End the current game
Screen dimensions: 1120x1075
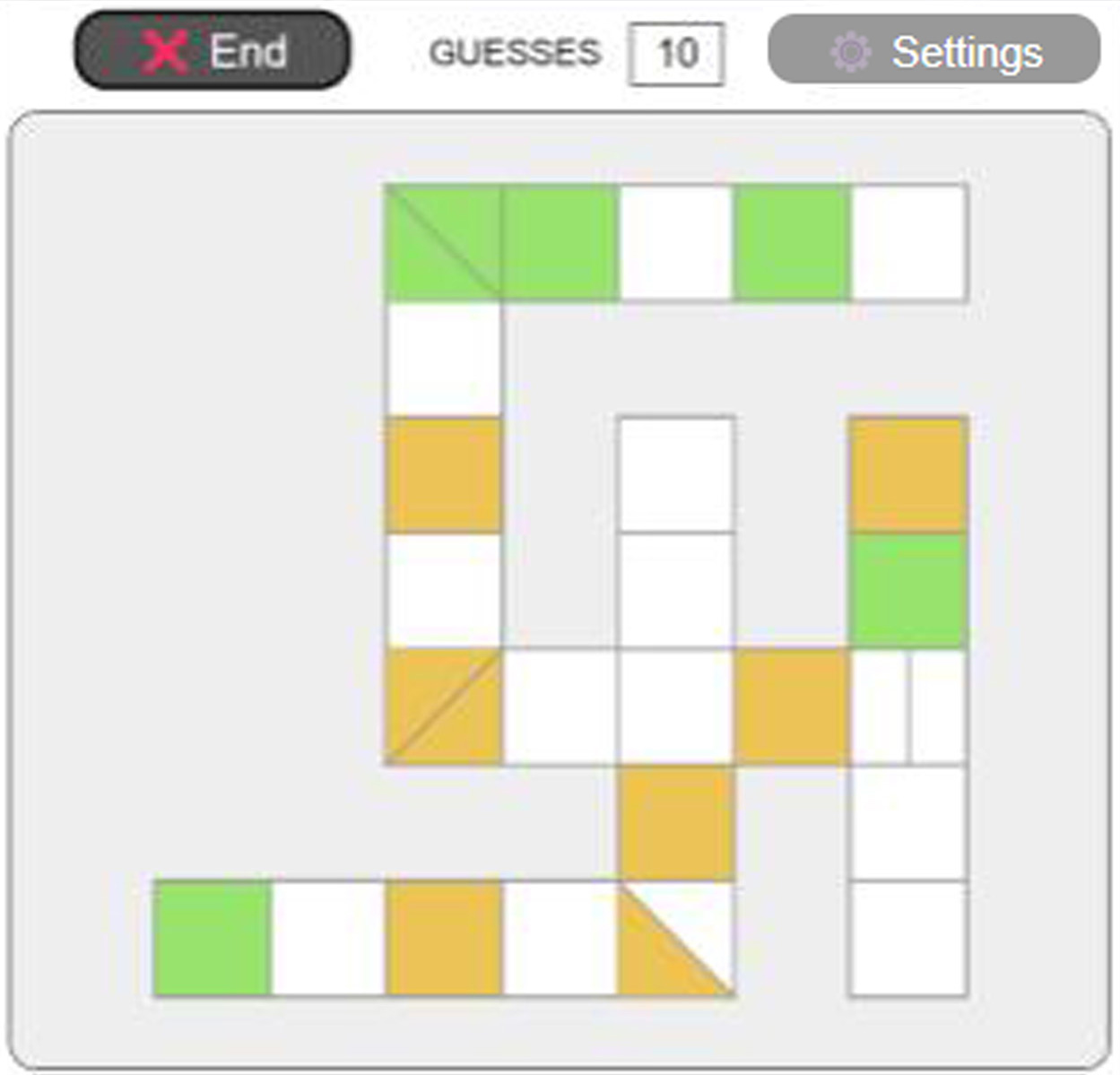(x=213, y=49)
